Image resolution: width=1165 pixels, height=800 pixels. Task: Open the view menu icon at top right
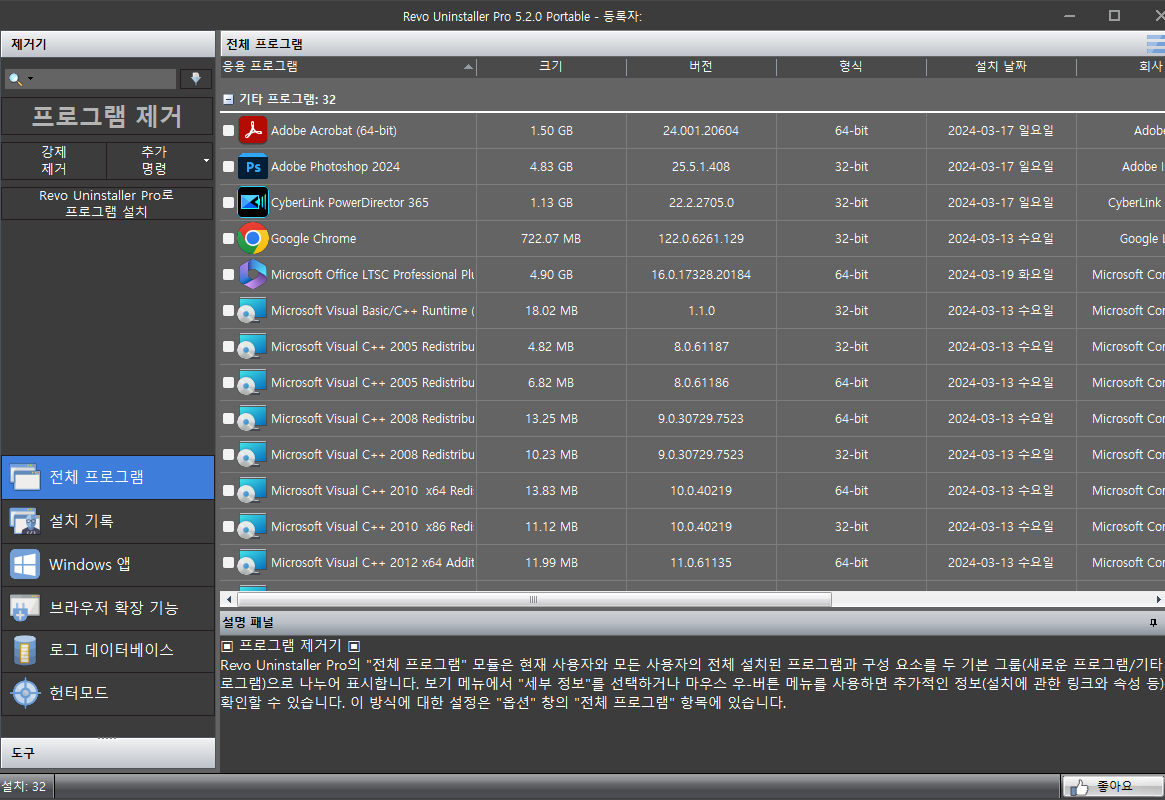tap(1155, 44)
